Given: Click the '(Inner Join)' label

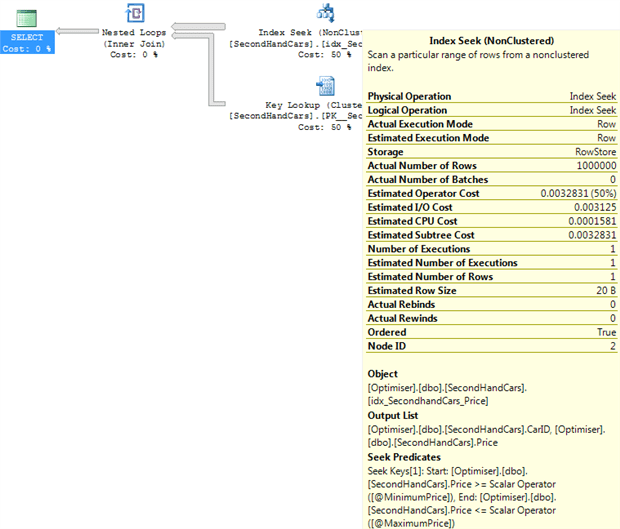Looking at the screenshot, I should [x=134, y=44].
